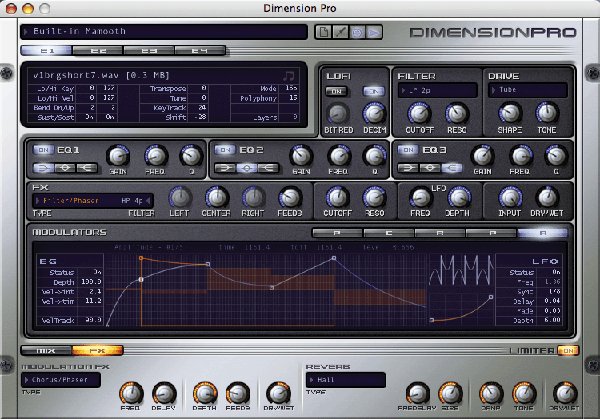Select the first modulator destination button

point(337,233)
